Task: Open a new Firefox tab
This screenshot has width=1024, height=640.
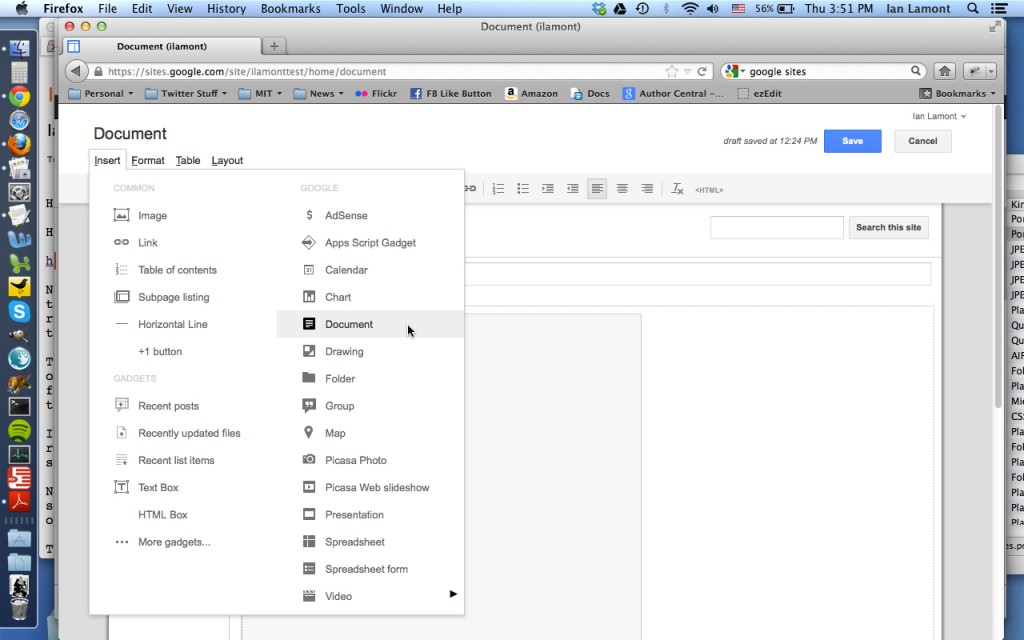Action: click(274, 46)
